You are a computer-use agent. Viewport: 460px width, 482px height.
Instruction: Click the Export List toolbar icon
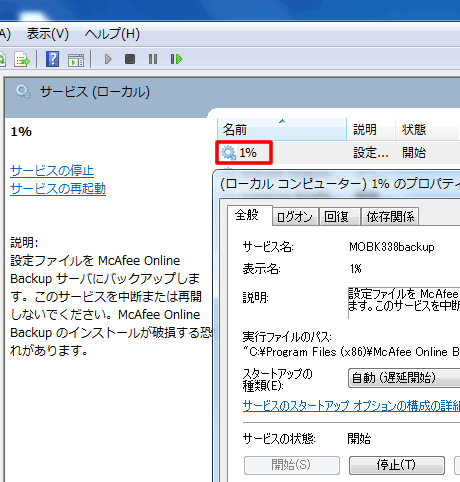coord(22,59)
